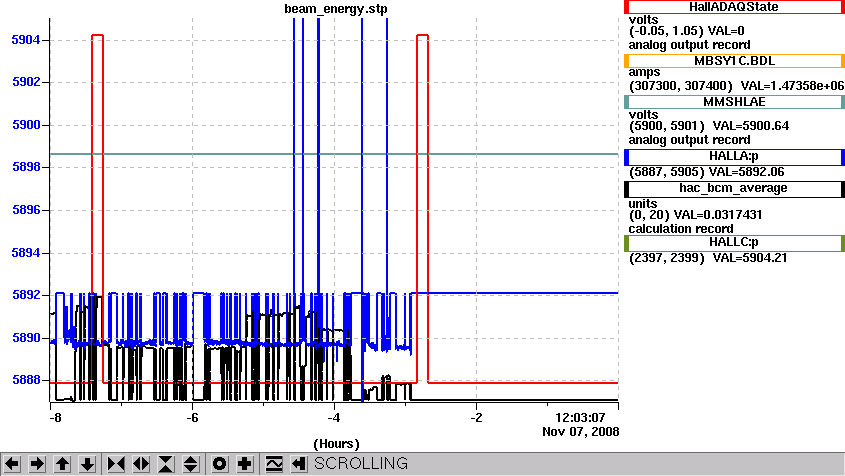Screen dimensions: 845x476
Task: Click the 5888 y-axis tick label
Action: [26, 380]
